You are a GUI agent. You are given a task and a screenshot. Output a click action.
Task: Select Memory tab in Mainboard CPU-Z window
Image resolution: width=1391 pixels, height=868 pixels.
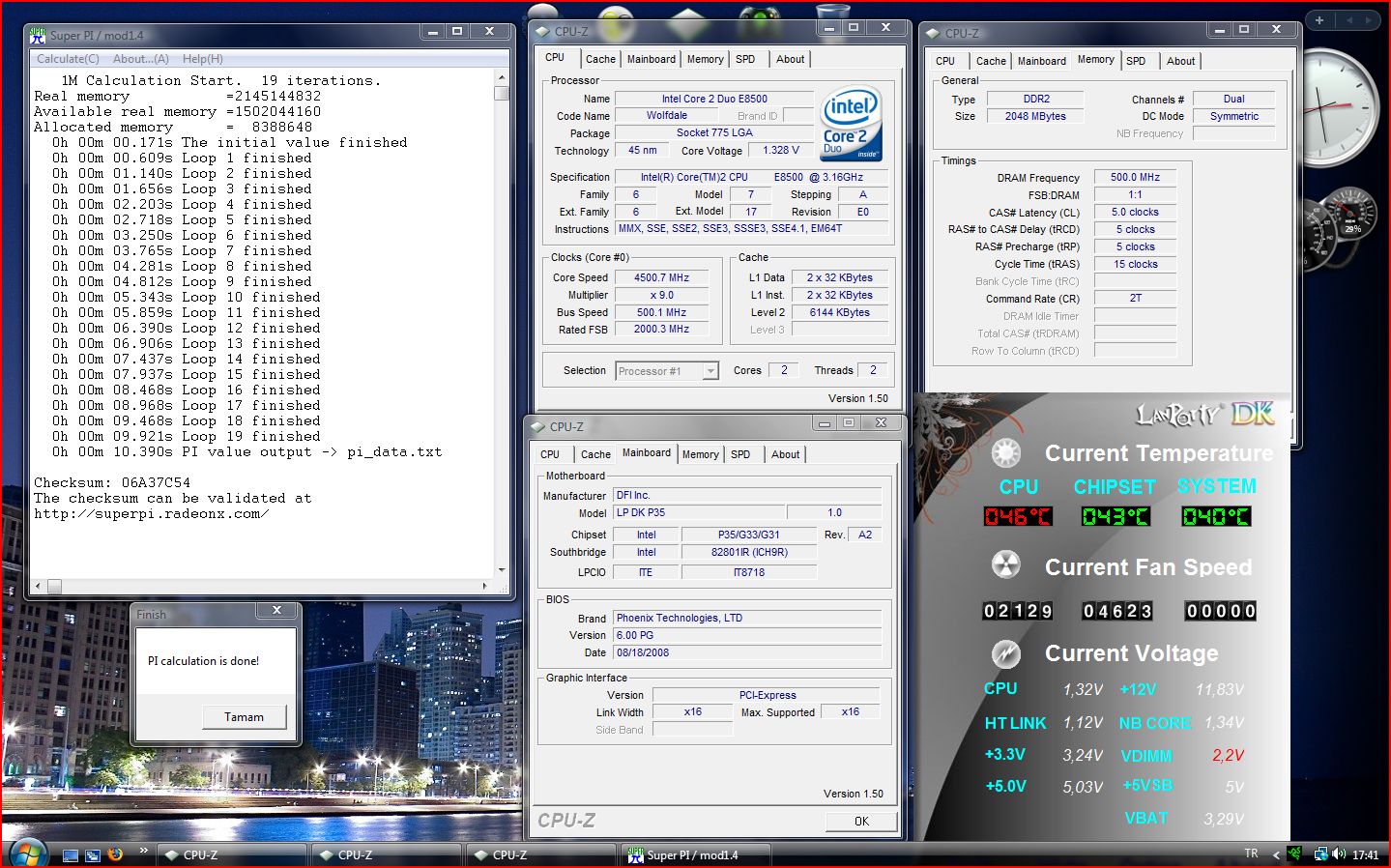point(701,454)
